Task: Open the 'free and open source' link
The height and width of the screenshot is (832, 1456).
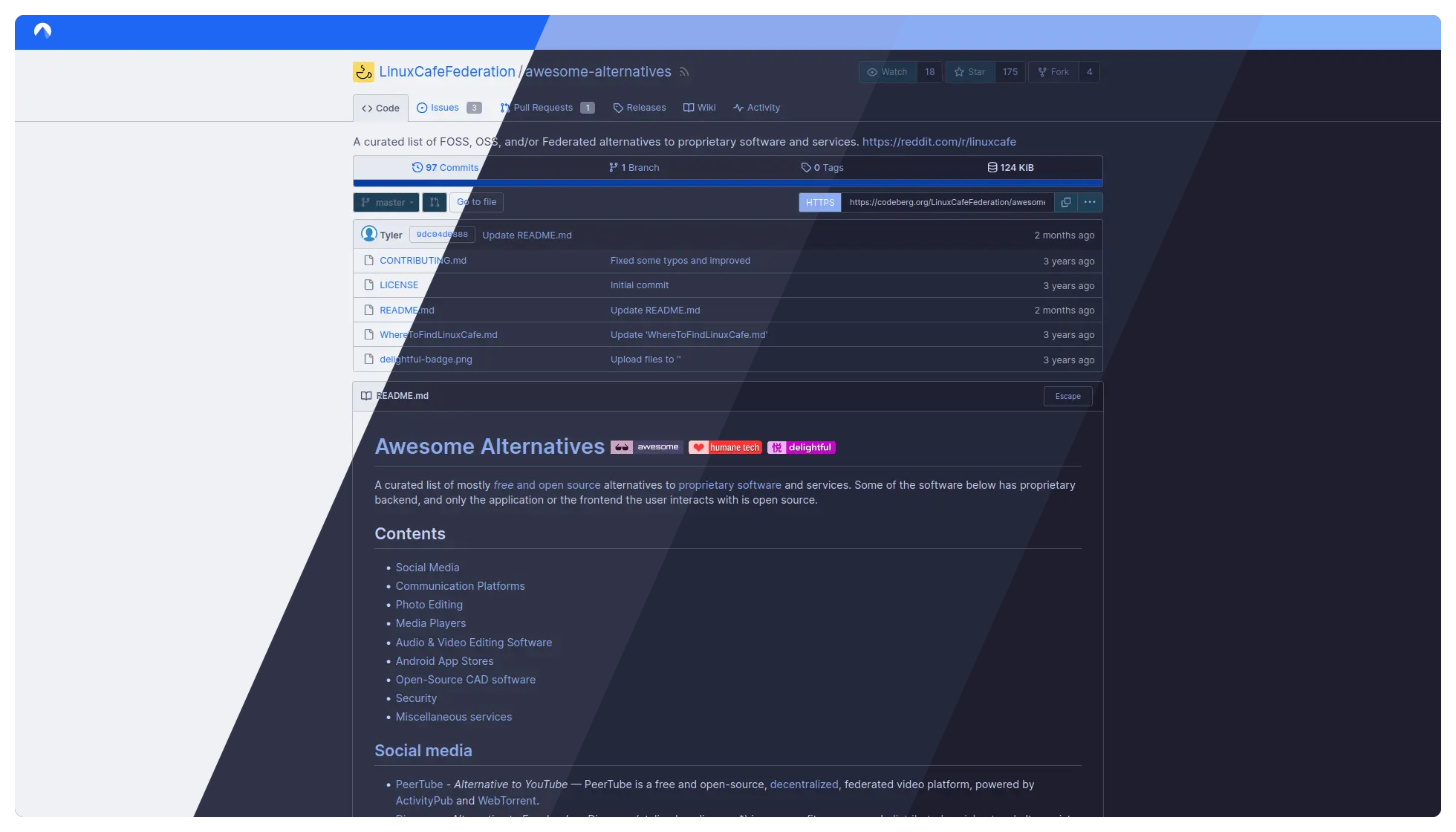Action: (547, 485)
